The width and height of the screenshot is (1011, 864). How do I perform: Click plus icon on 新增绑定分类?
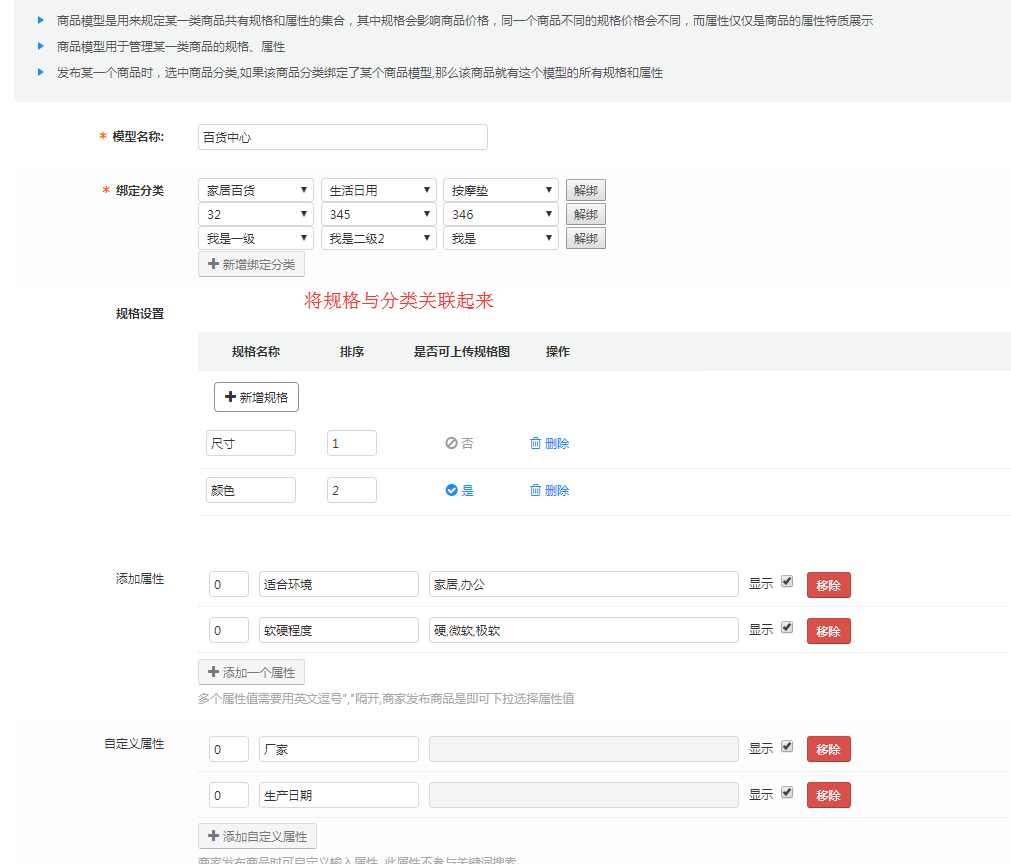click(x=213, y=264)
